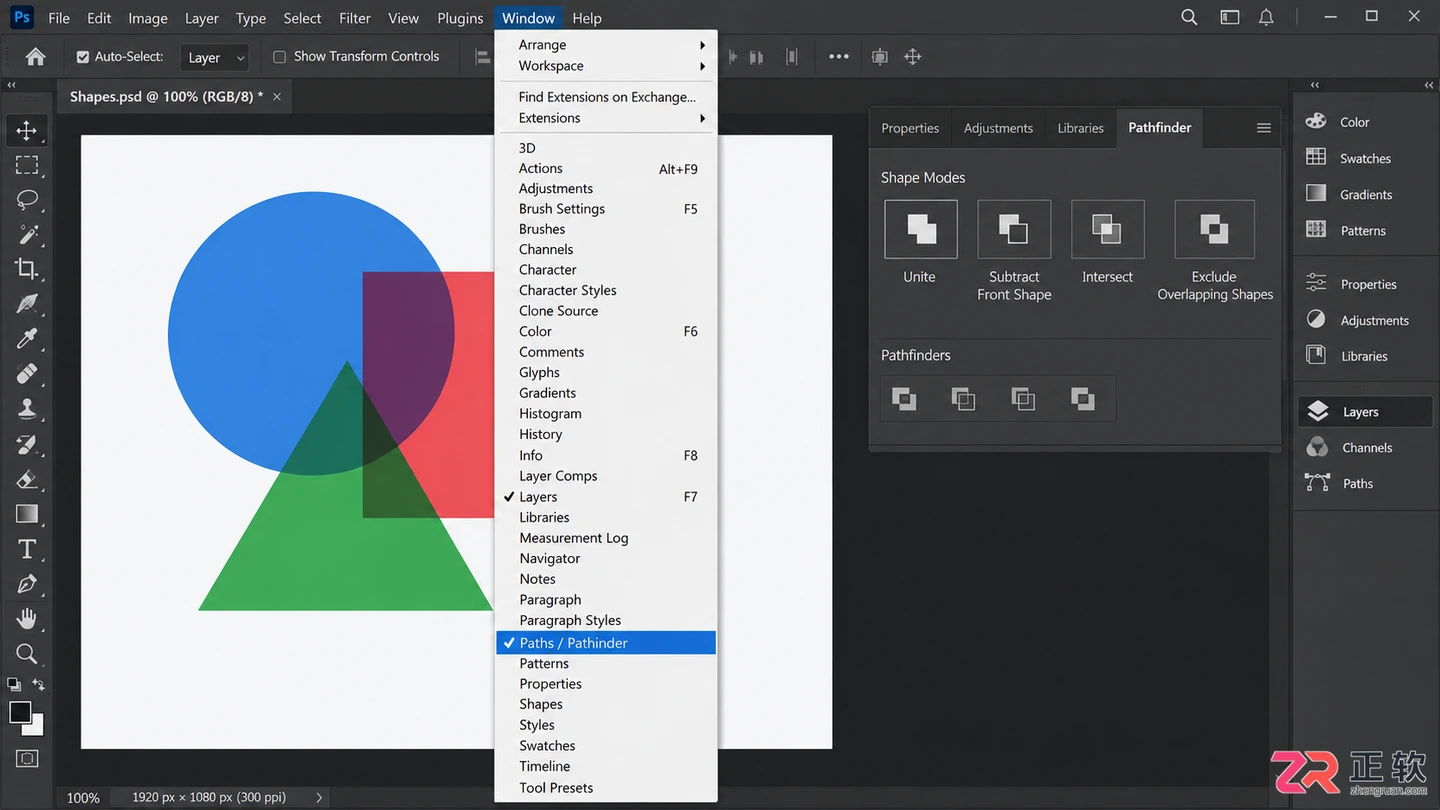The width and height of the screenshot is (1440, 810).
Task: Select the Horizontal Type tool
Action: pyautogui.click(x=27, y=549)
